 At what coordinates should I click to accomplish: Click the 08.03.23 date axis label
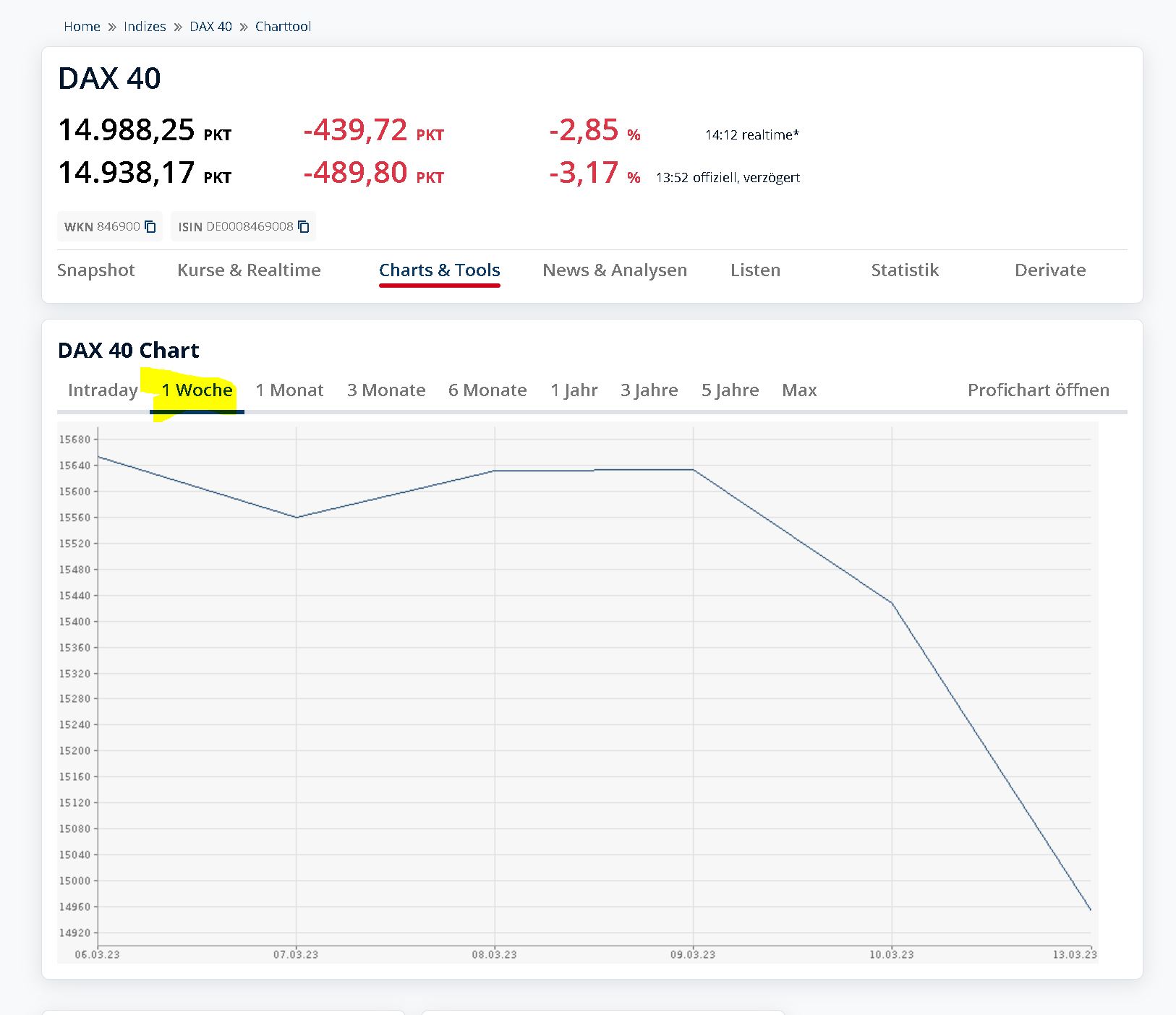tap(495, 954)
